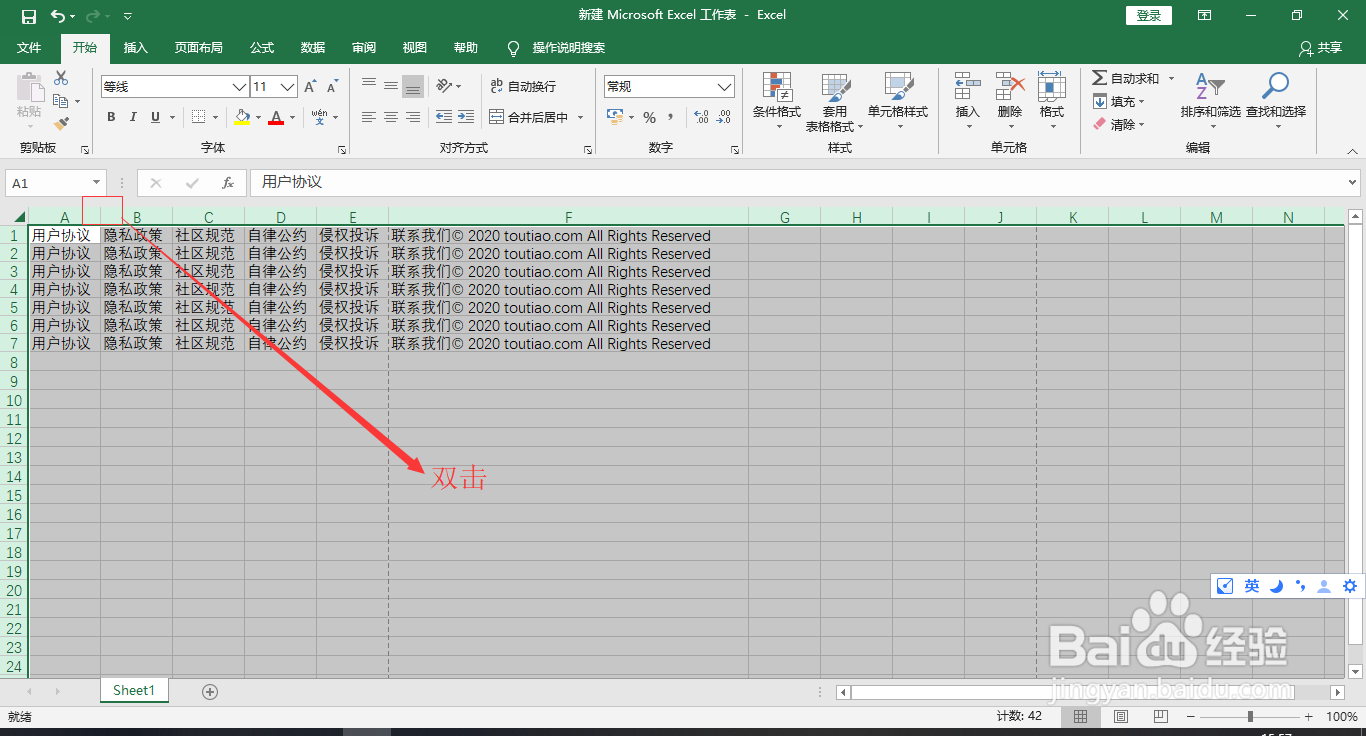The height and width of the screenshot is (736, 1366).
Task: Save the workbook with the floppy disk icon
Action: click(x=28, y=16)
